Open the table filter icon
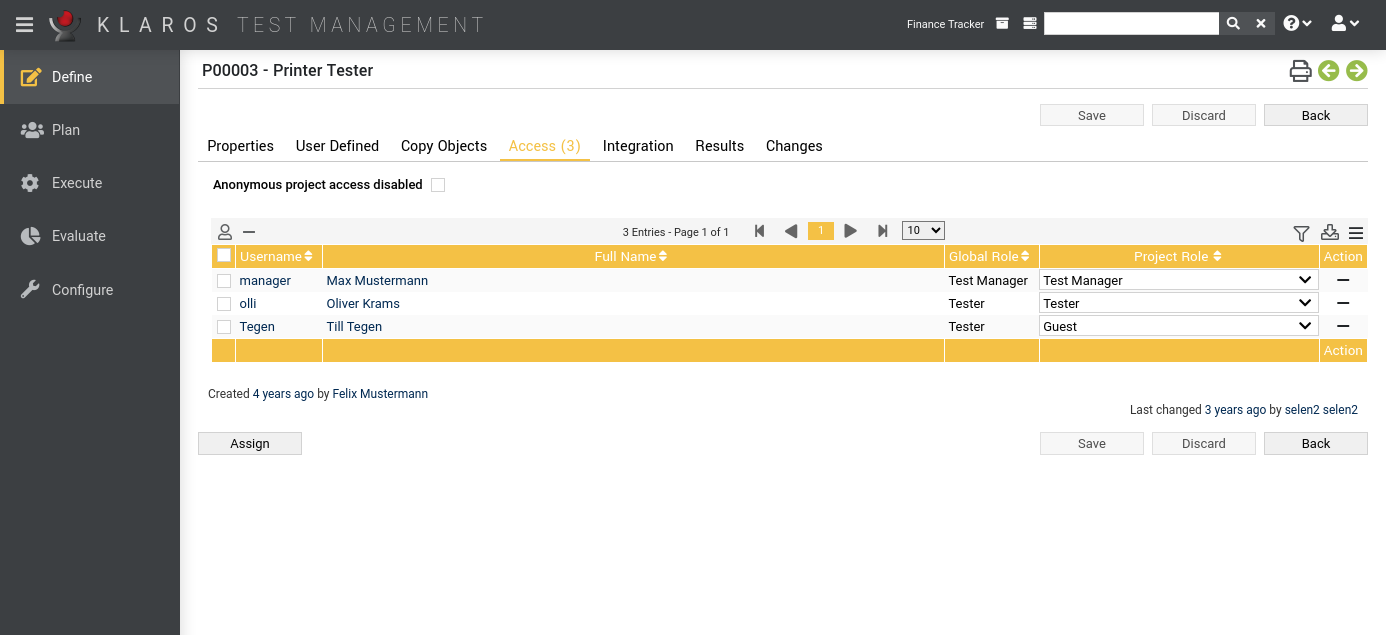1386x635 pixels. pos(1301,233)
